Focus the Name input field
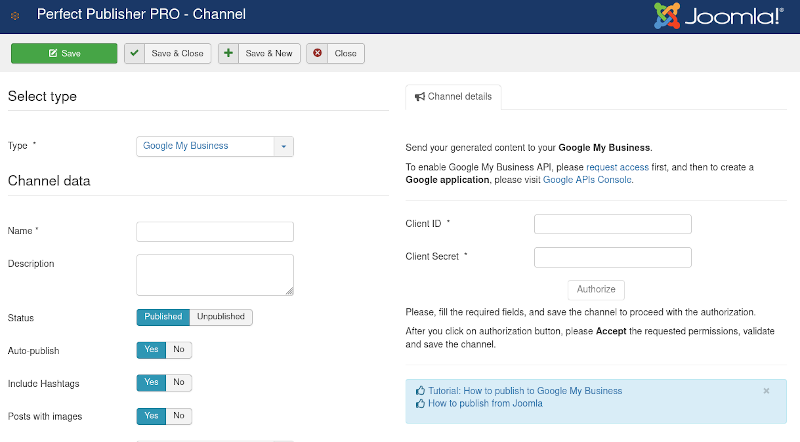The image size is (800, 442). (x=215, y=231)
